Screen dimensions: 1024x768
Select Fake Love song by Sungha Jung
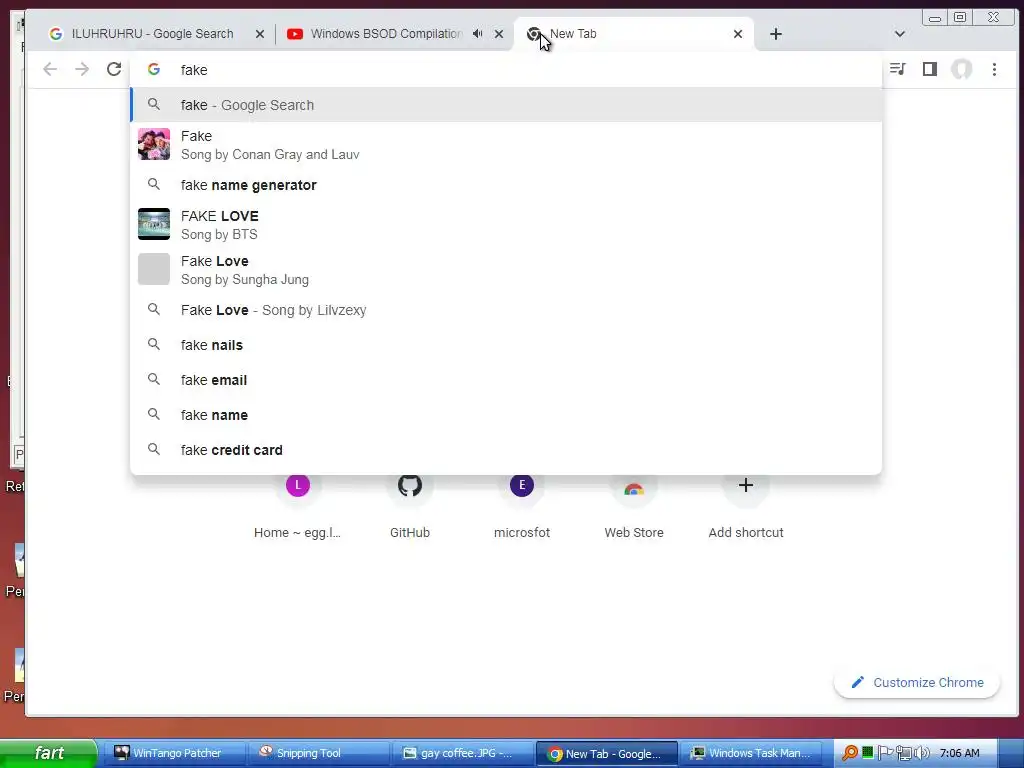click(506, 270)
